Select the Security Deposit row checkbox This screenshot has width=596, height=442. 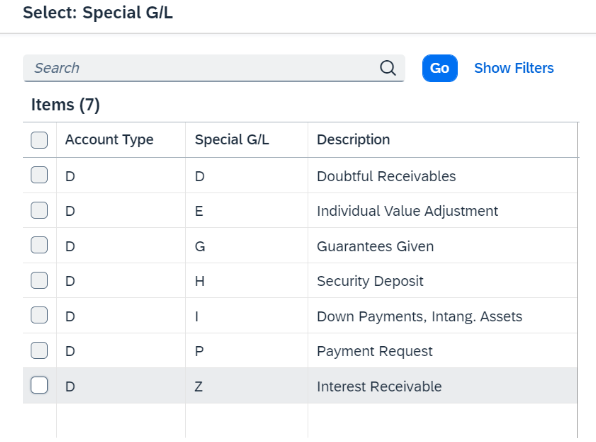point(39,280)
